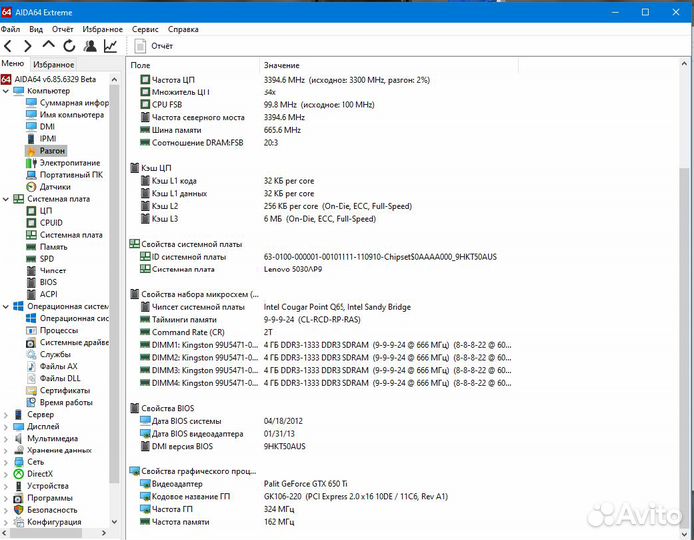Open the graph chart toolbar icon
This screenshot has width=694, height=540.
pos(110,46)
